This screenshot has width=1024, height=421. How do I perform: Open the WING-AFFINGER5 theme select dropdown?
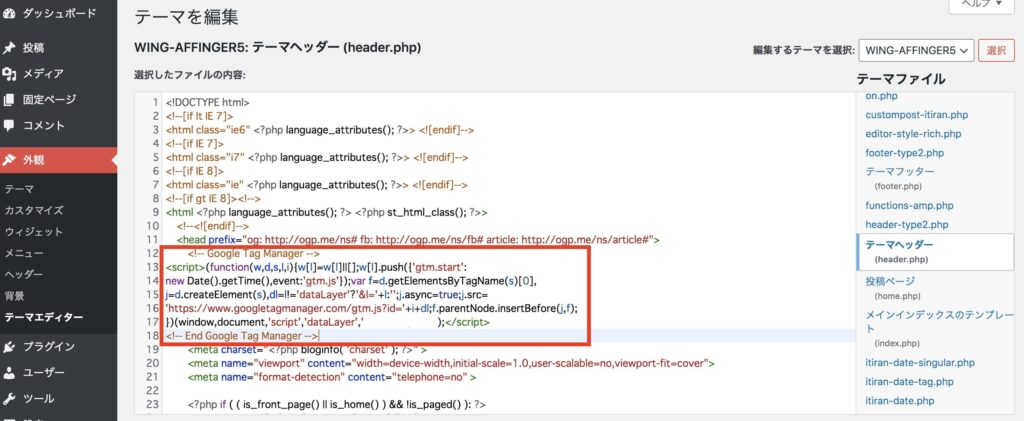tap(917, 50)
